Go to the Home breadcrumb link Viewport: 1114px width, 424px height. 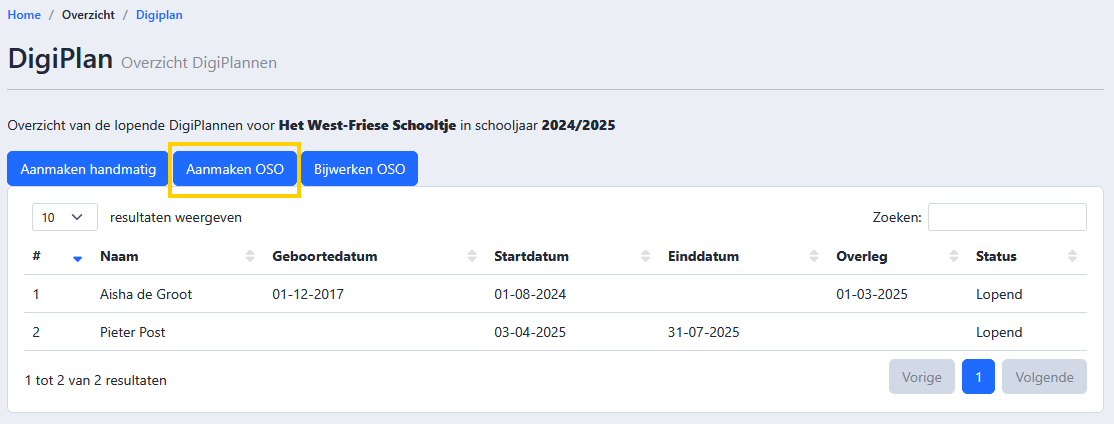[24, 15]
